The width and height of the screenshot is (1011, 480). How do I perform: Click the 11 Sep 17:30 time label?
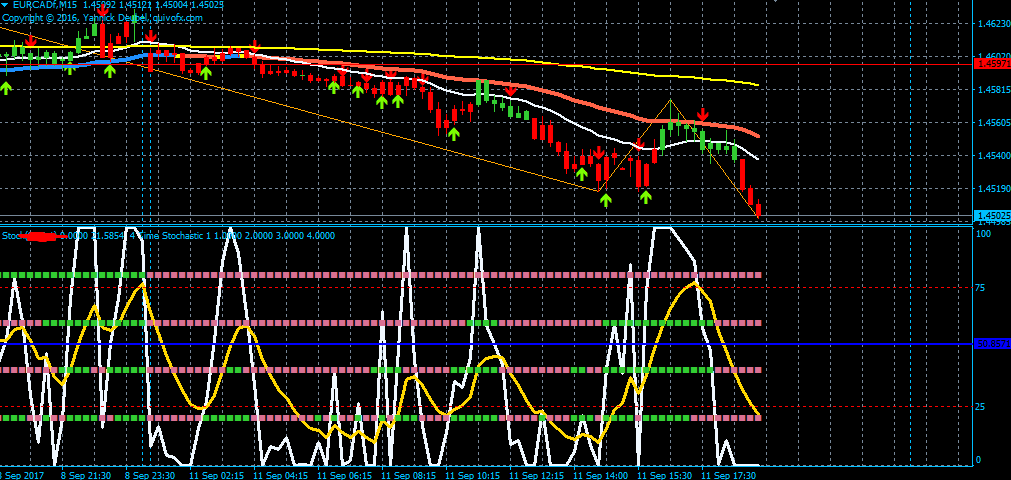[729, 475]
